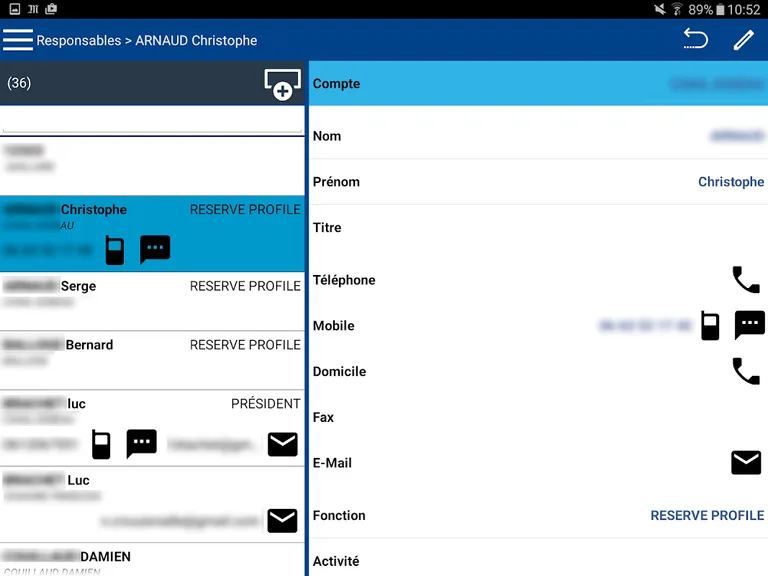Call luc PRÉSIDENT's mobile phone icon

(x=101, y=444)
